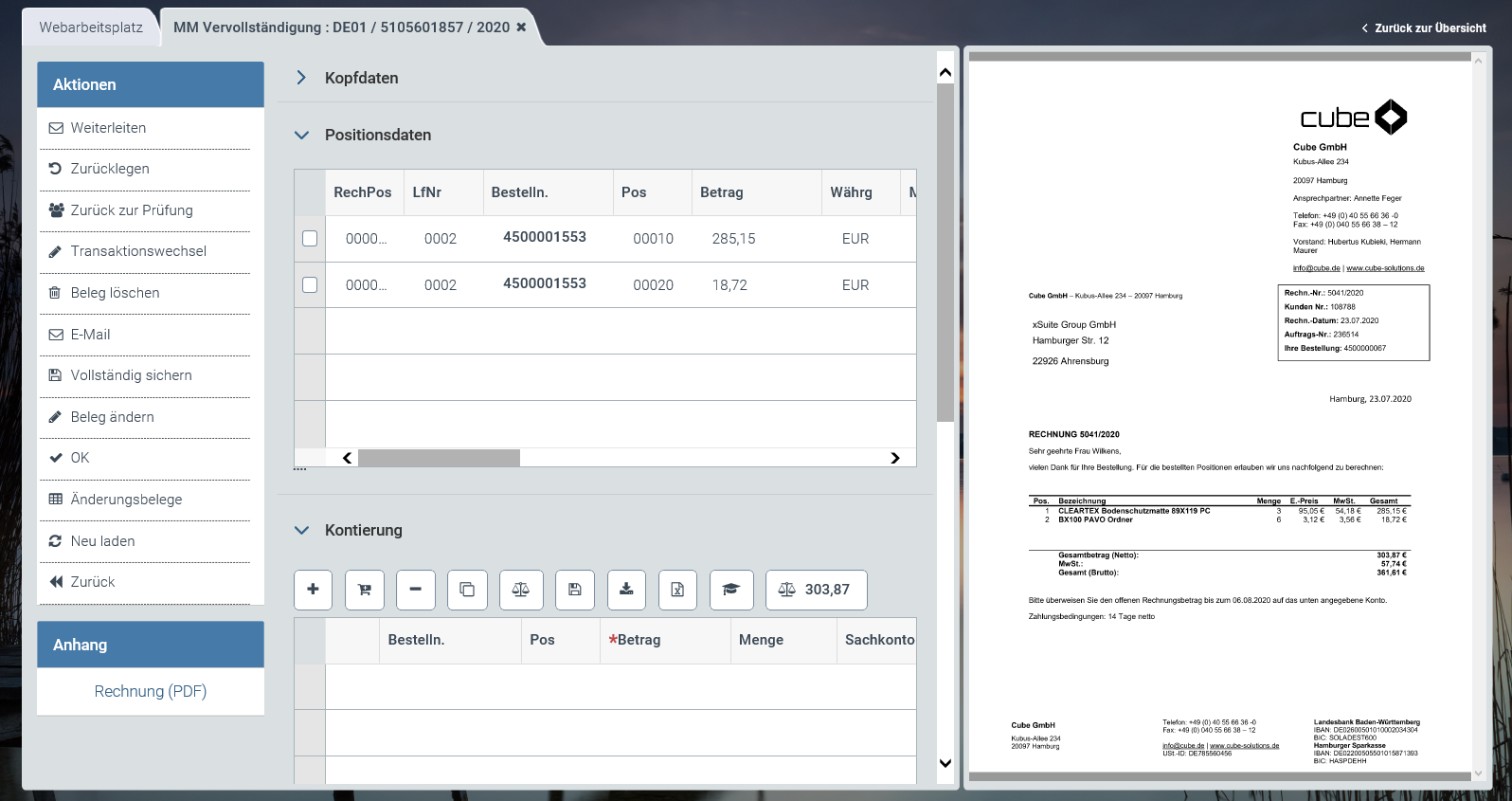The height and width of the screenshot is (801, 1512).
Task: Click the plus icon to add accounting row
Action: click(313, 590)
